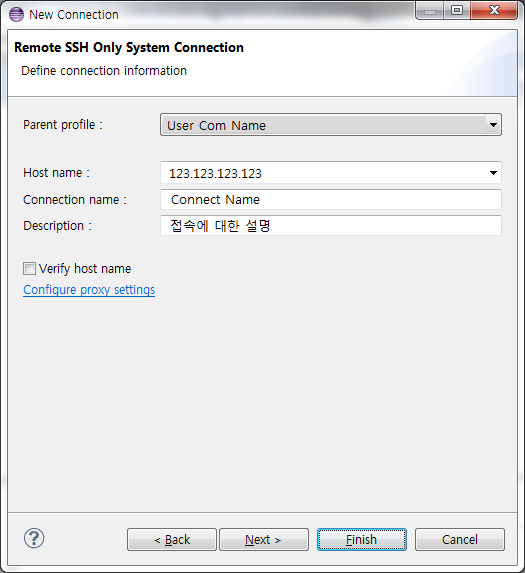Screen dimensions: 525x573
Task: Expand the Parent profile dropdown arrow
Action: [493, 125]
